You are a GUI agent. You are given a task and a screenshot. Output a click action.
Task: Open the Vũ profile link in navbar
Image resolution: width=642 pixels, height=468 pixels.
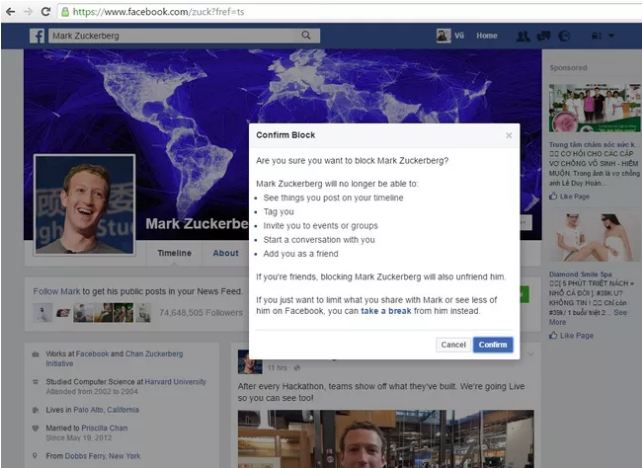coord(459,36)
